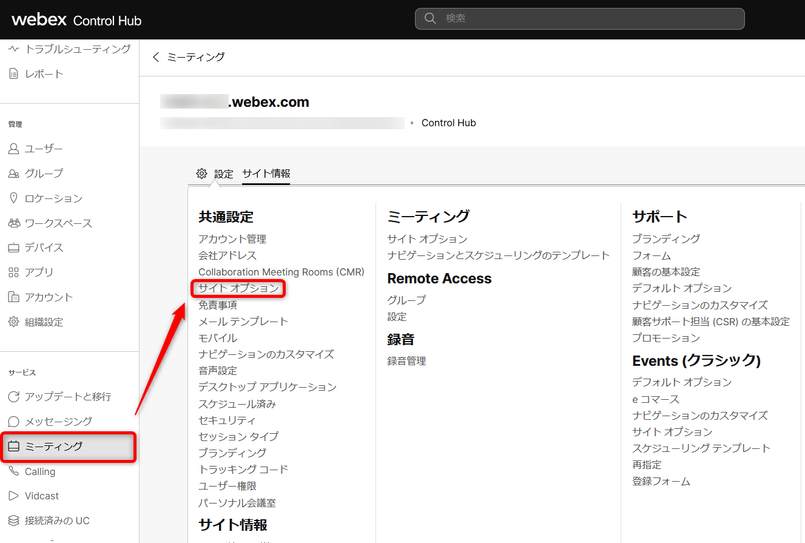This screenshot has height=543, width=805.
Task: Click the Organization Settings gear icon
Action: pos(14,322)
